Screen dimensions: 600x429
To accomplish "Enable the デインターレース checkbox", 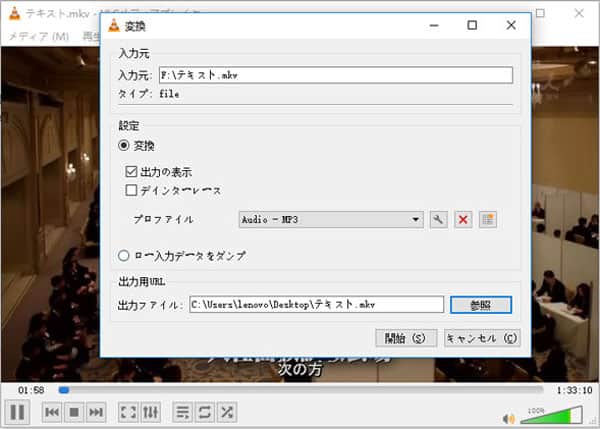I will pyautogui.click(x=131, y=190).
